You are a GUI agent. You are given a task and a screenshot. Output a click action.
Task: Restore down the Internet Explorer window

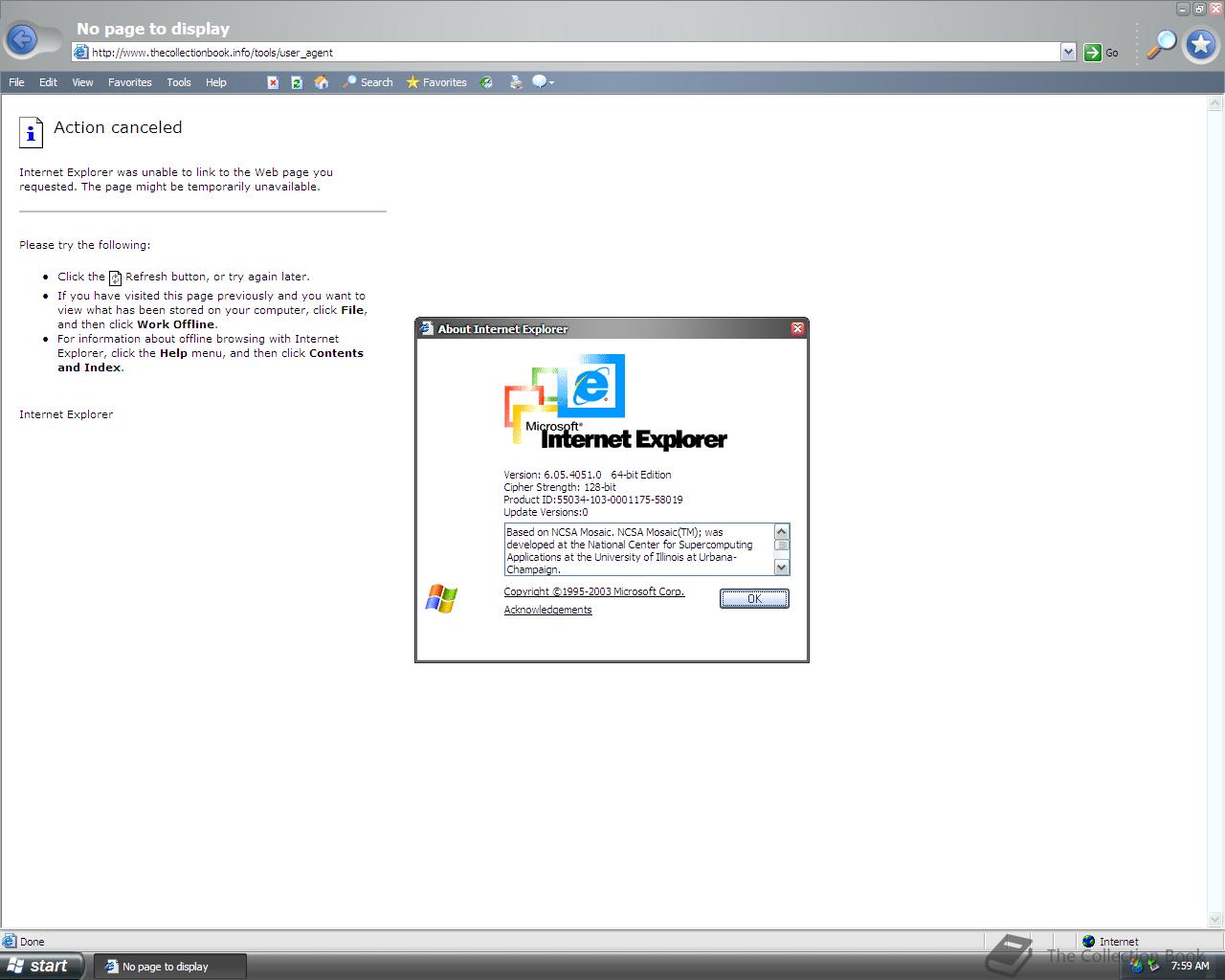point(1199,9)
